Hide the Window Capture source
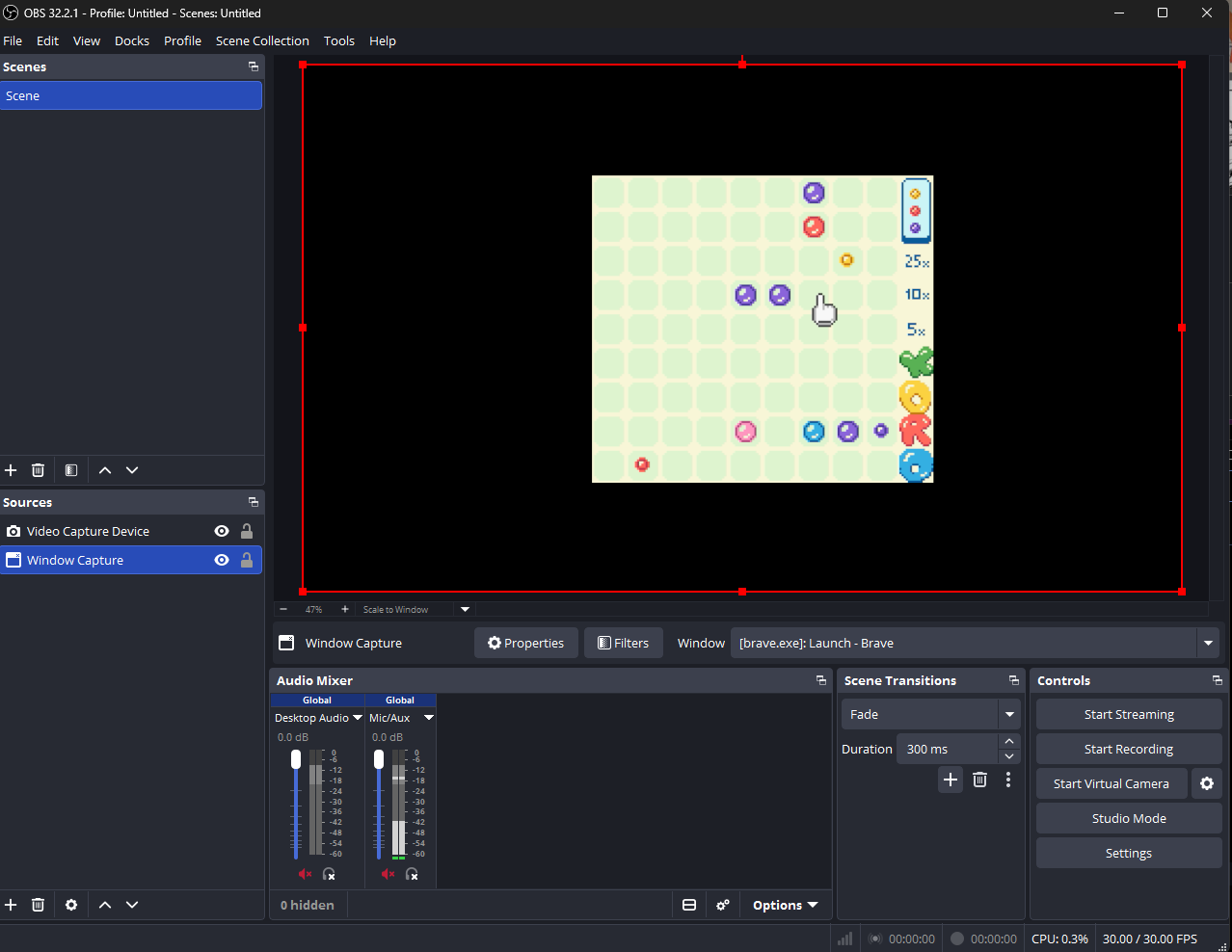 tap(222, 560)
